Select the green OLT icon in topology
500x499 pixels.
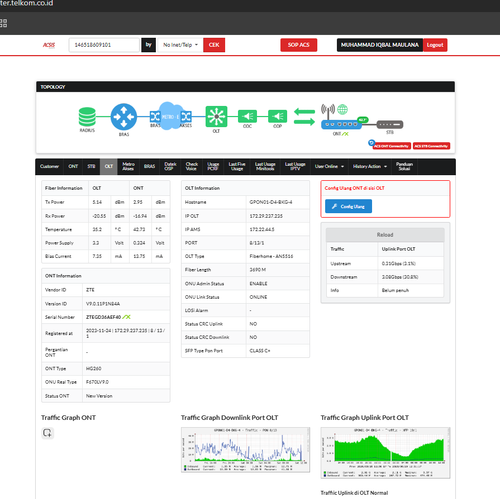(216, 116)
